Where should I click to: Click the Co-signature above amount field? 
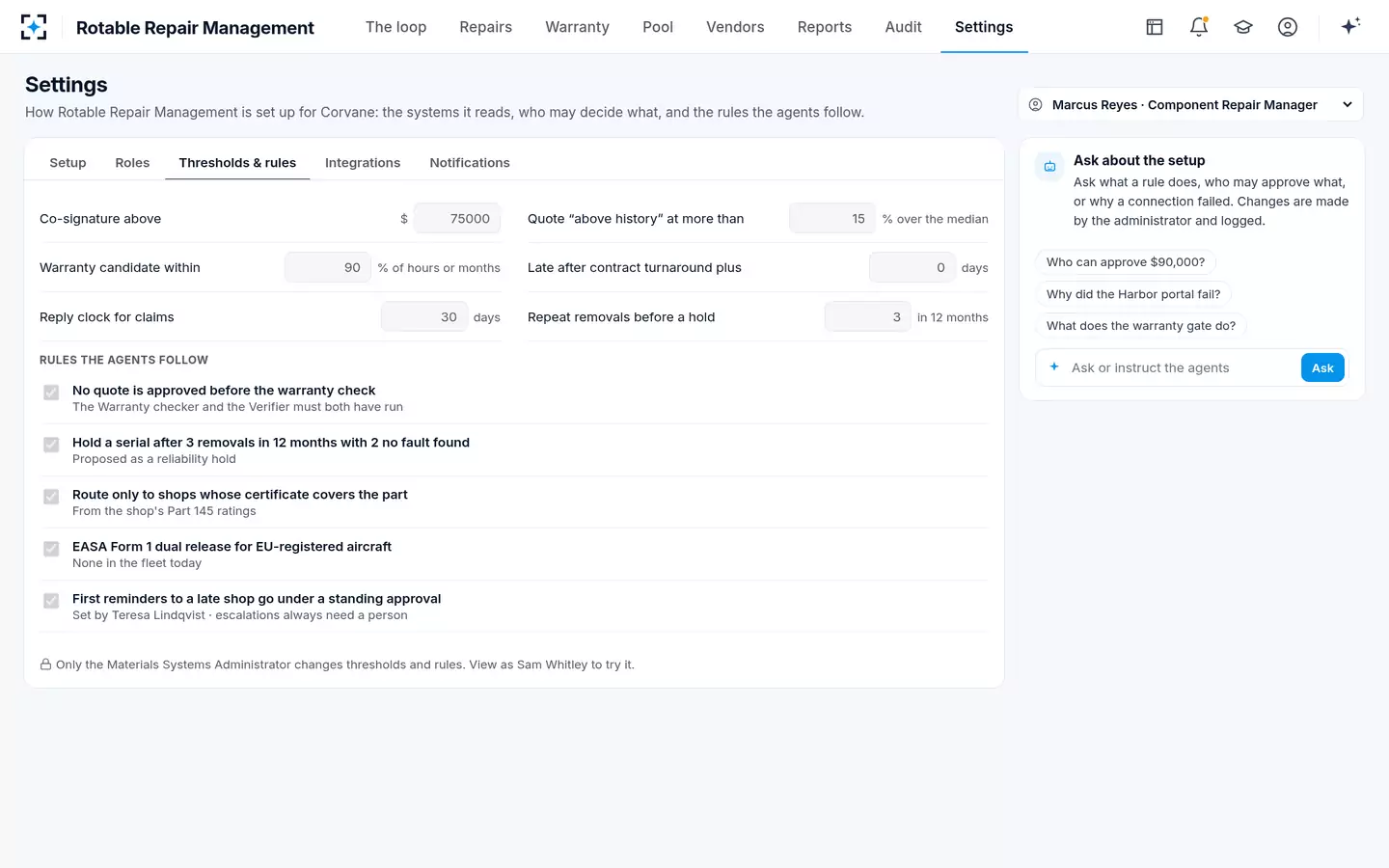pos(457,219)
